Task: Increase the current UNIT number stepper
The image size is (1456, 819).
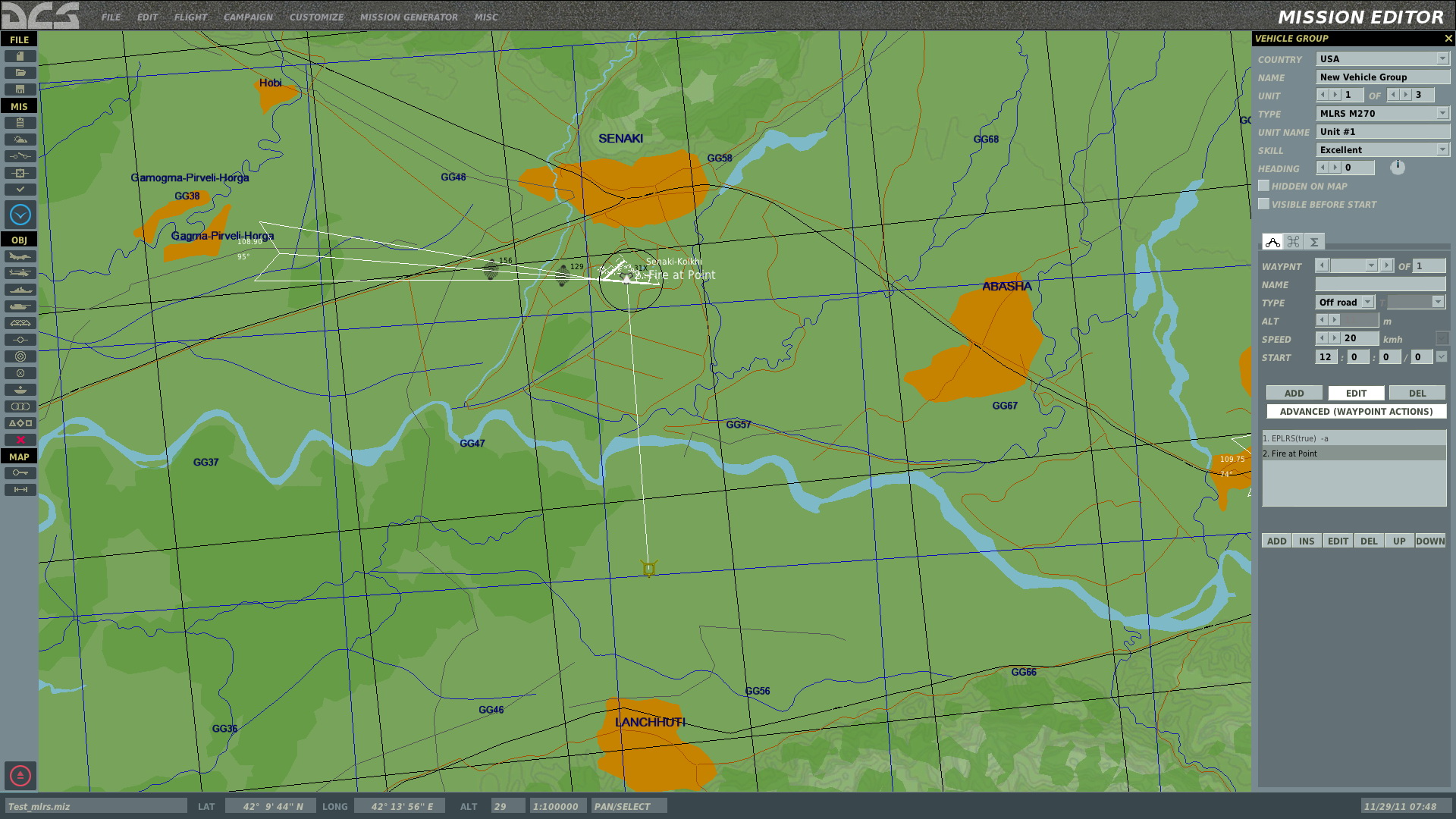Action: pyautogui.click(x=1335, y=95)
